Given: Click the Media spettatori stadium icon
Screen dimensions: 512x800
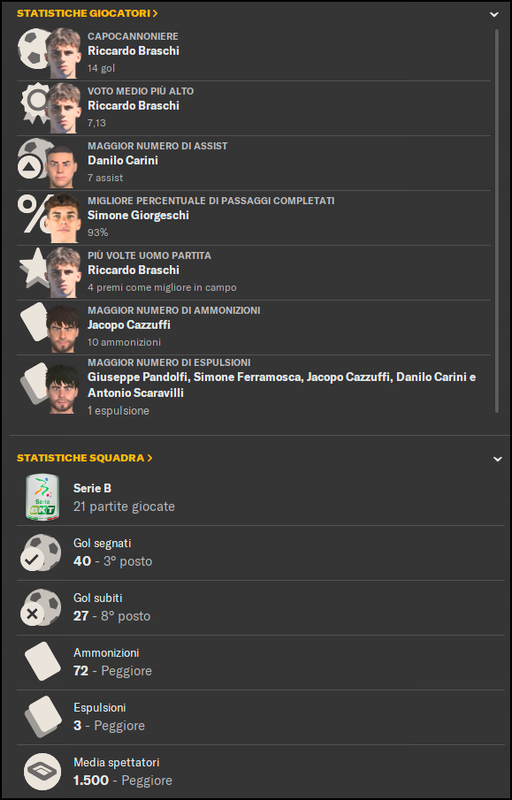Looking at the screenshot, I should click(x=42, y=771).
